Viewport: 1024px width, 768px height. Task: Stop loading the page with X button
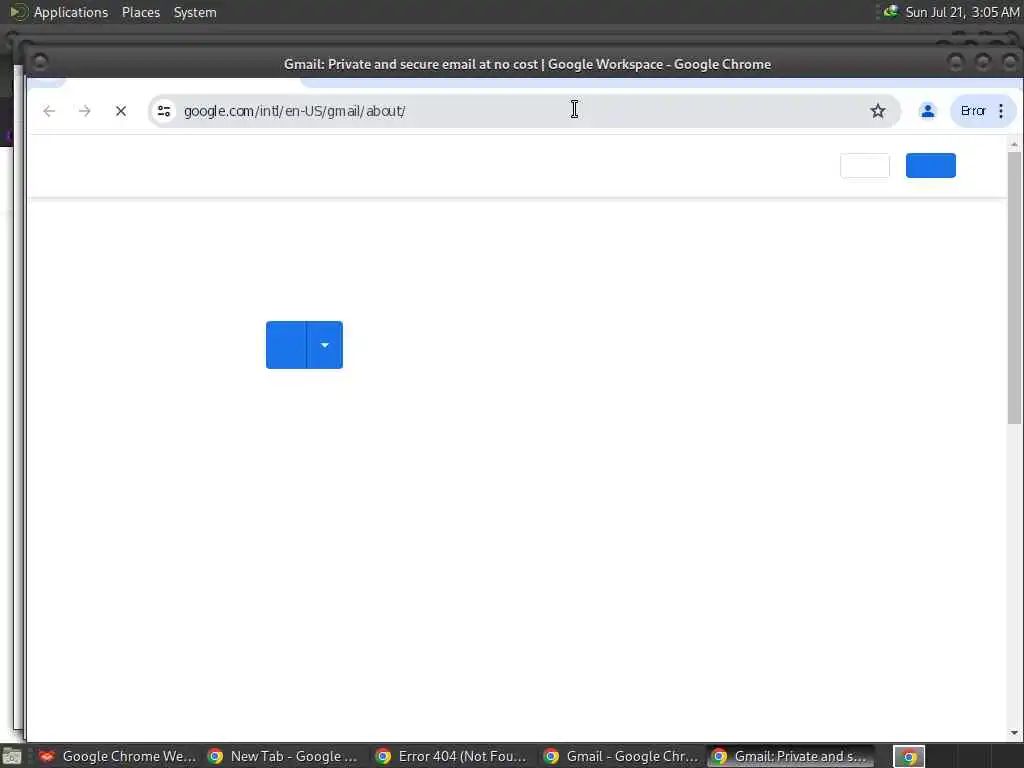[x=121, y=111]
